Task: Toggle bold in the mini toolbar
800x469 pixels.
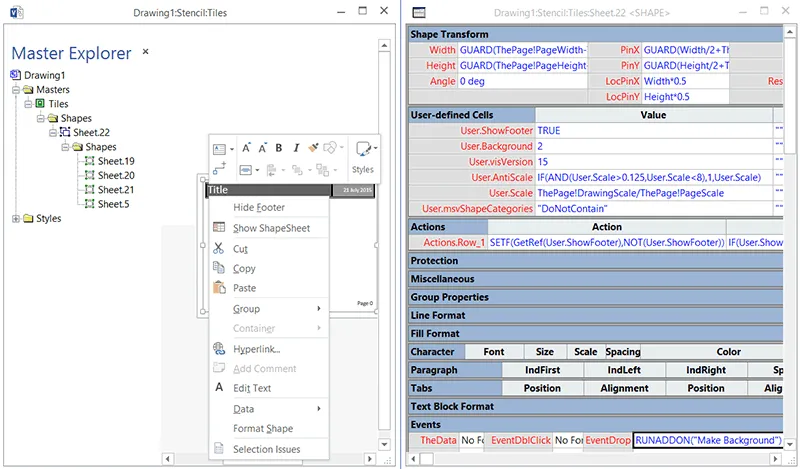Action: click(x=279, y=148)
